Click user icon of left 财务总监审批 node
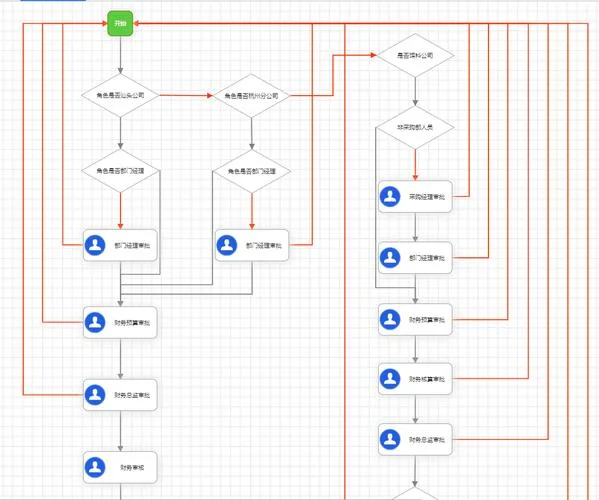Image resolution: width=599 pixels, height=500 pixels. point(95,395)
